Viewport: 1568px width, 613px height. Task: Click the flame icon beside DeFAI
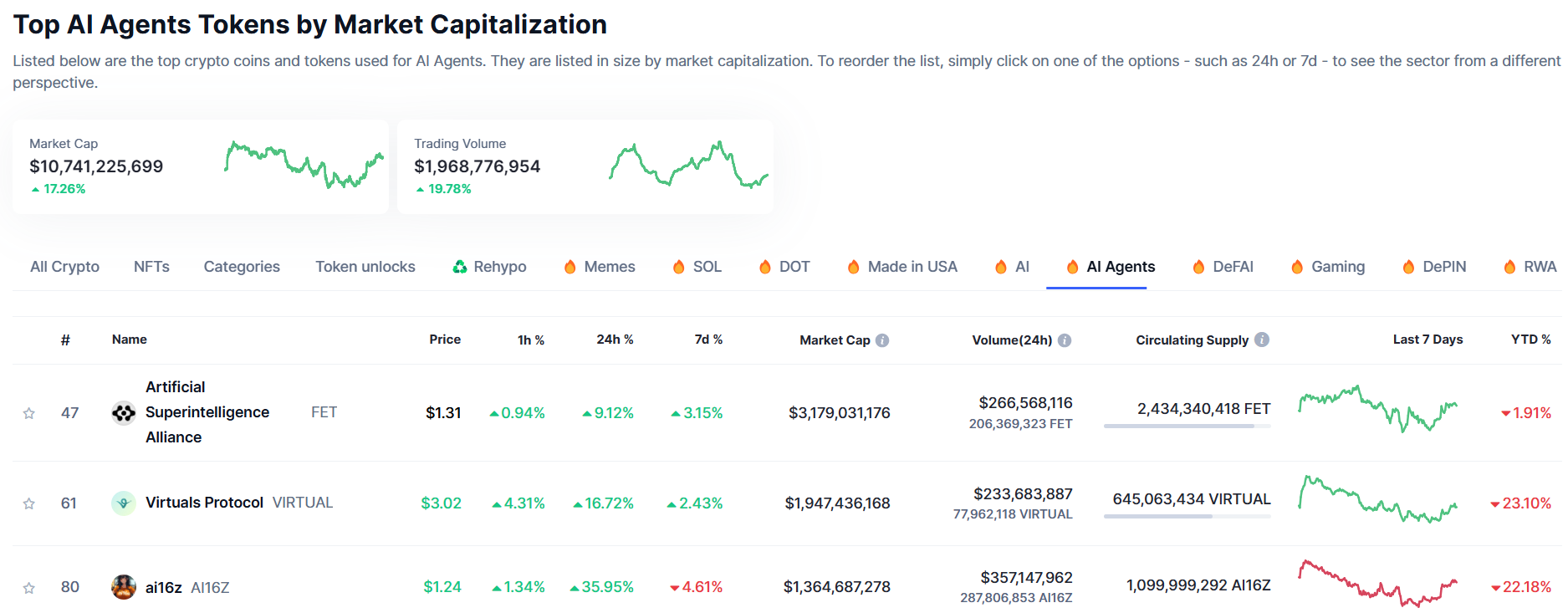1199,267
